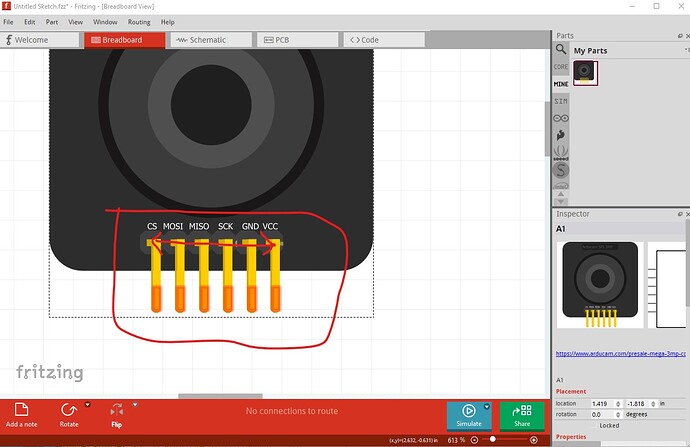
Task: Click the Simulate button
Action: (468, 416)
